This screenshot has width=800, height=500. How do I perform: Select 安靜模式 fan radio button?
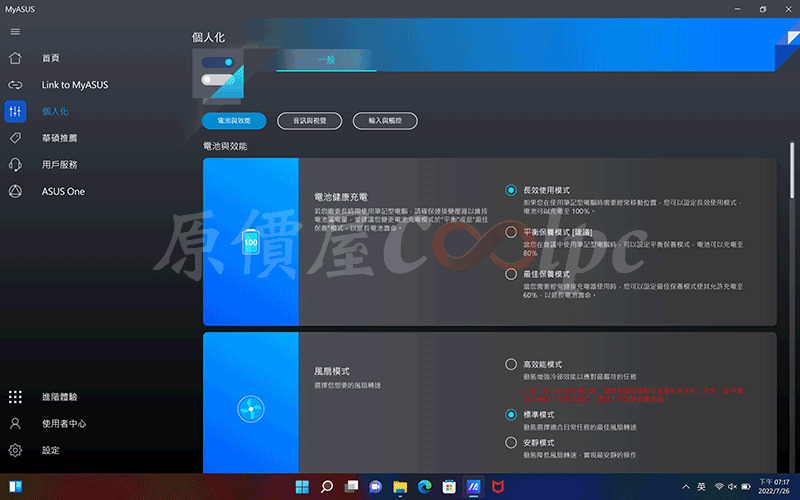pos(511,442)
